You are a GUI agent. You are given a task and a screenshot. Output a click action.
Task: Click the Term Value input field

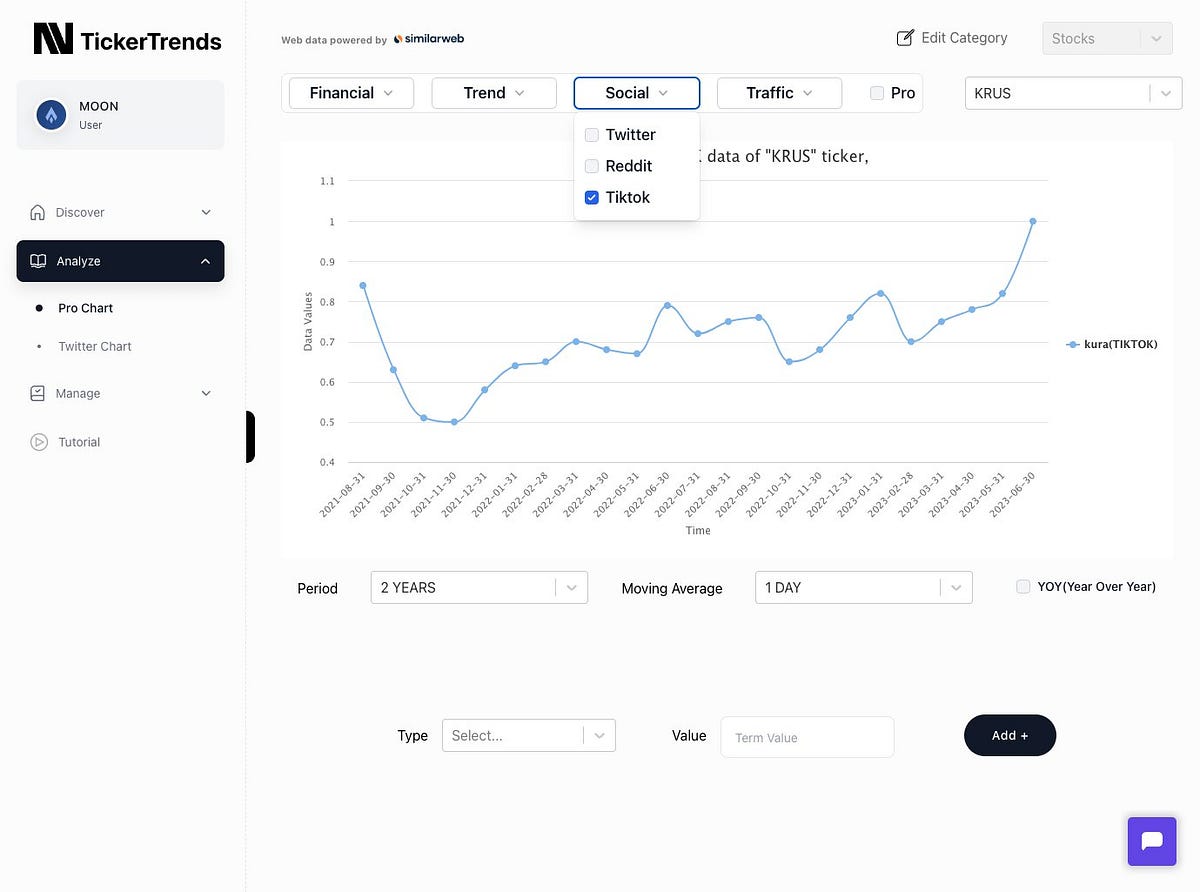pyautogui.click(x=806, y=737)
